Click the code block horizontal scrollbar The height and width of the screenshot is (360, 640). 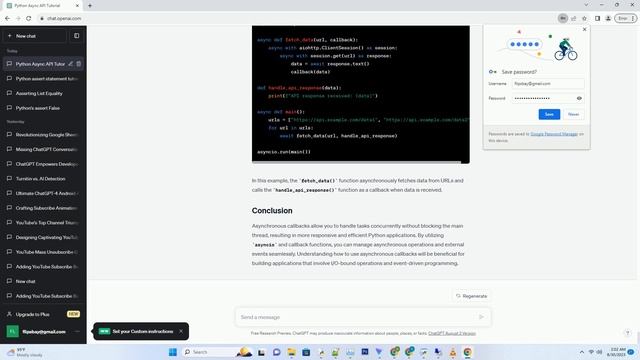point(356,162)
